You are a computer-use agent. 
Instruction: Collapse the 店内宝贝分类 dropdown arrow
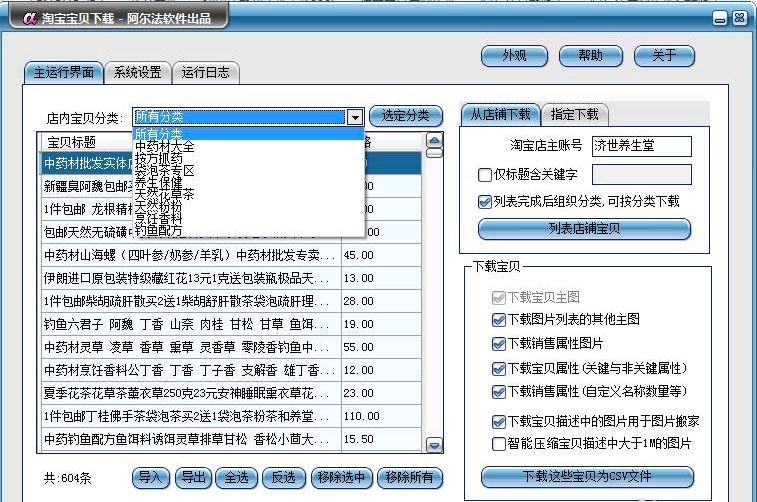point(355,117)
